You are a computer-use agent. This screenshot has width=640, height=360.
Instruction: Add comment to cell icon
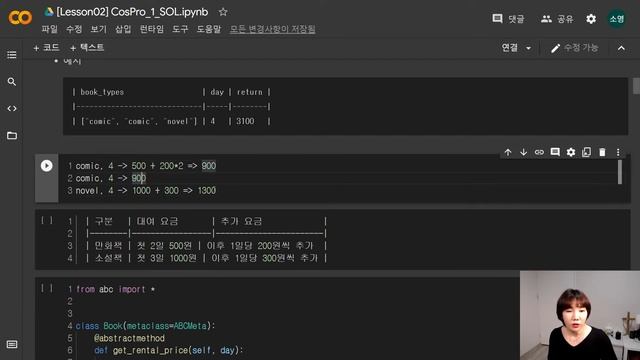coord(555,152)
